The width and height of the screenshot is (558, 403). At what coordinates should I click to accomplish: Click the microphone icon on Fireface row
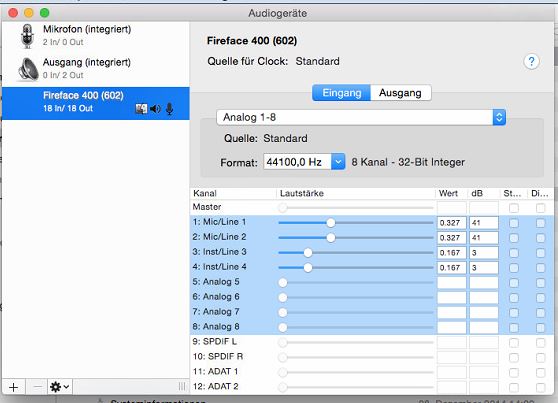click(x=170, y=109)
